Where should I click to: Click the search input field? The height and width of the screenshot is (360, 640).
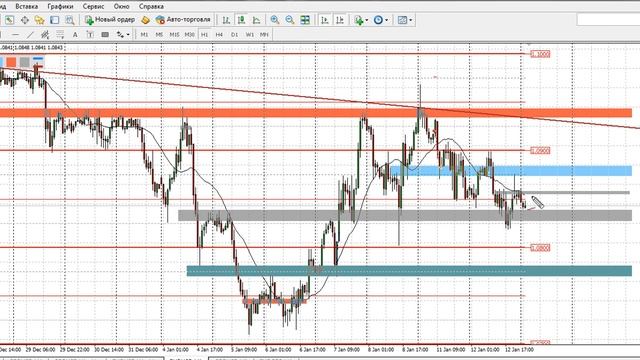pyautogui.click(x=608, y=20)
